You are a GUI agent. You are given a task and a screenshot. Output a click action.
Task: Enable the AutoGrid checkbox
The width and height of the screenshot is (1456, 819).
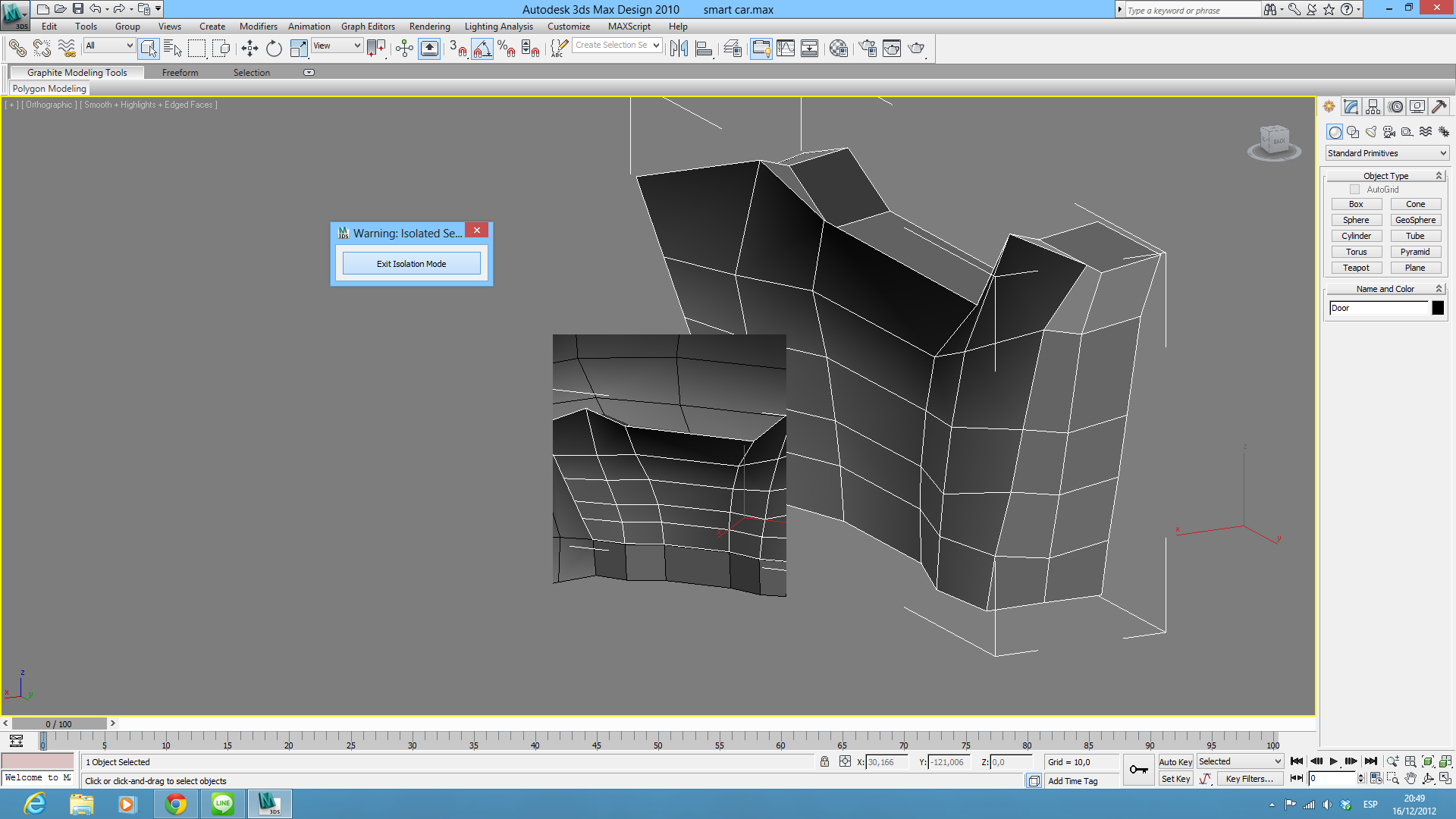pos(1354,190)
